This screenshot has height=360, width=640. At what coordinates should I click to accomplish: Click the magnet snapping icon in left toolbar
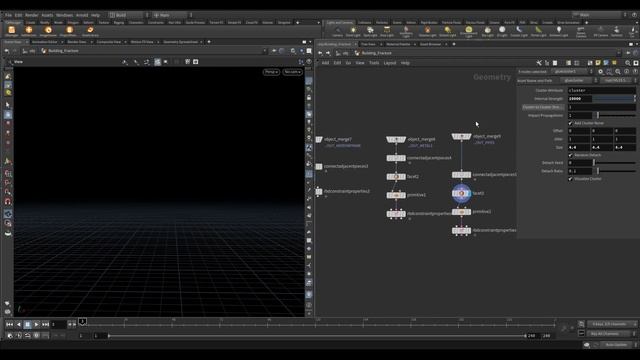[x=8, y=201]
